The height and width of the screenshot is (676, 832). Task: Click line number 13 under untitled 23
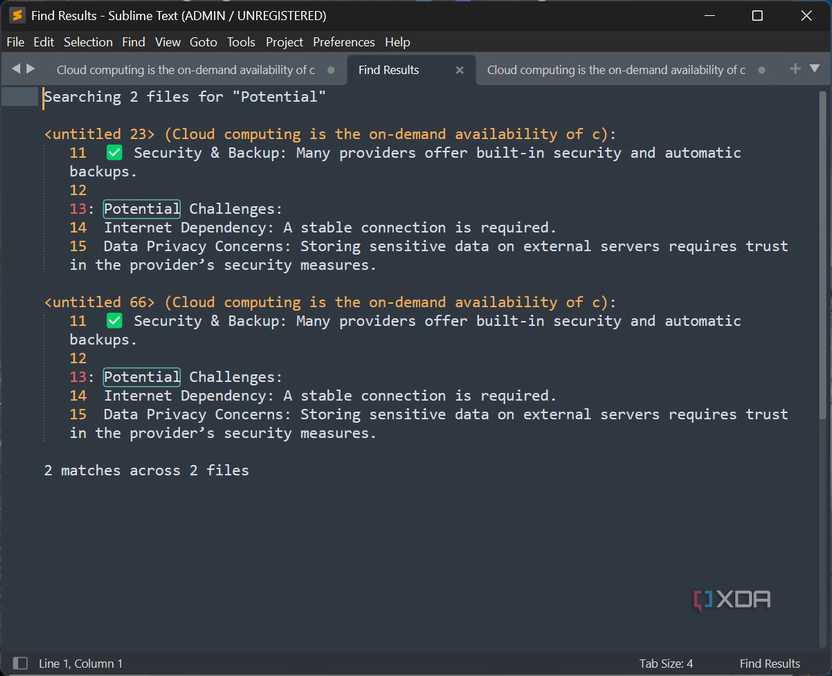click(x=77, y=209)
